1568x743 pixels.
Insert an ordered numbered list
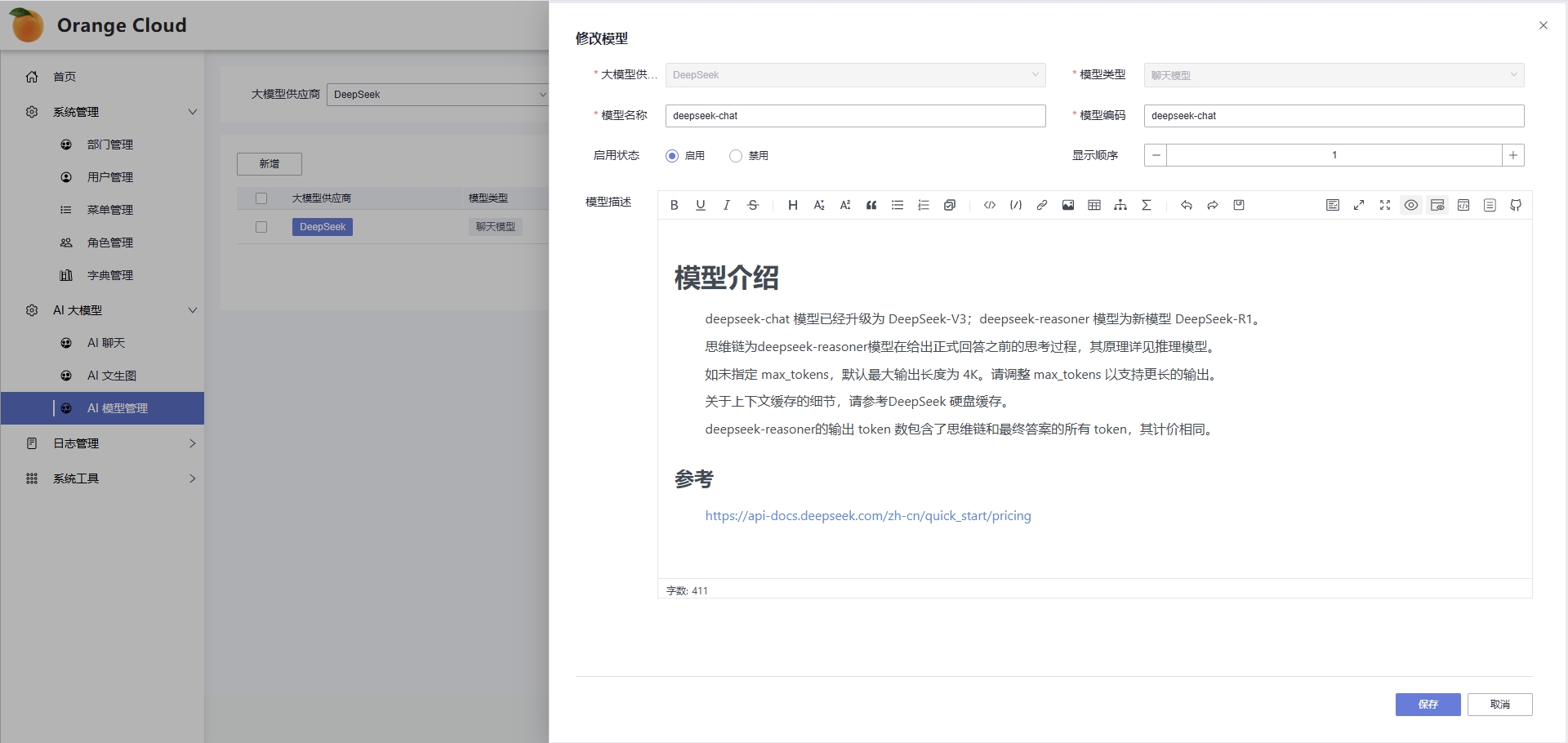point(924,205)
